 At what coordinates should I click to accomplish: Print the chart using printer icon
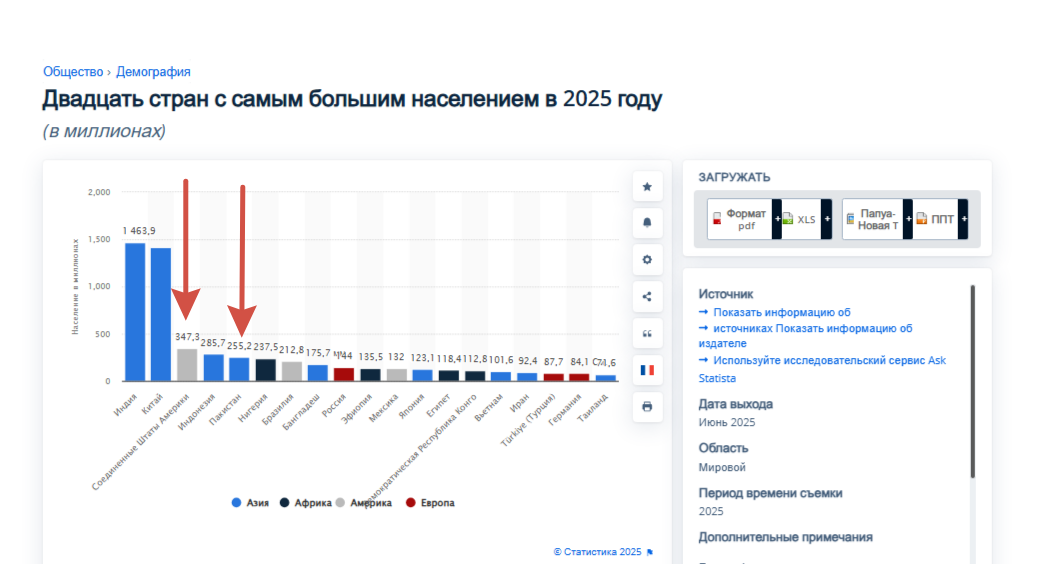click(647, 407)
